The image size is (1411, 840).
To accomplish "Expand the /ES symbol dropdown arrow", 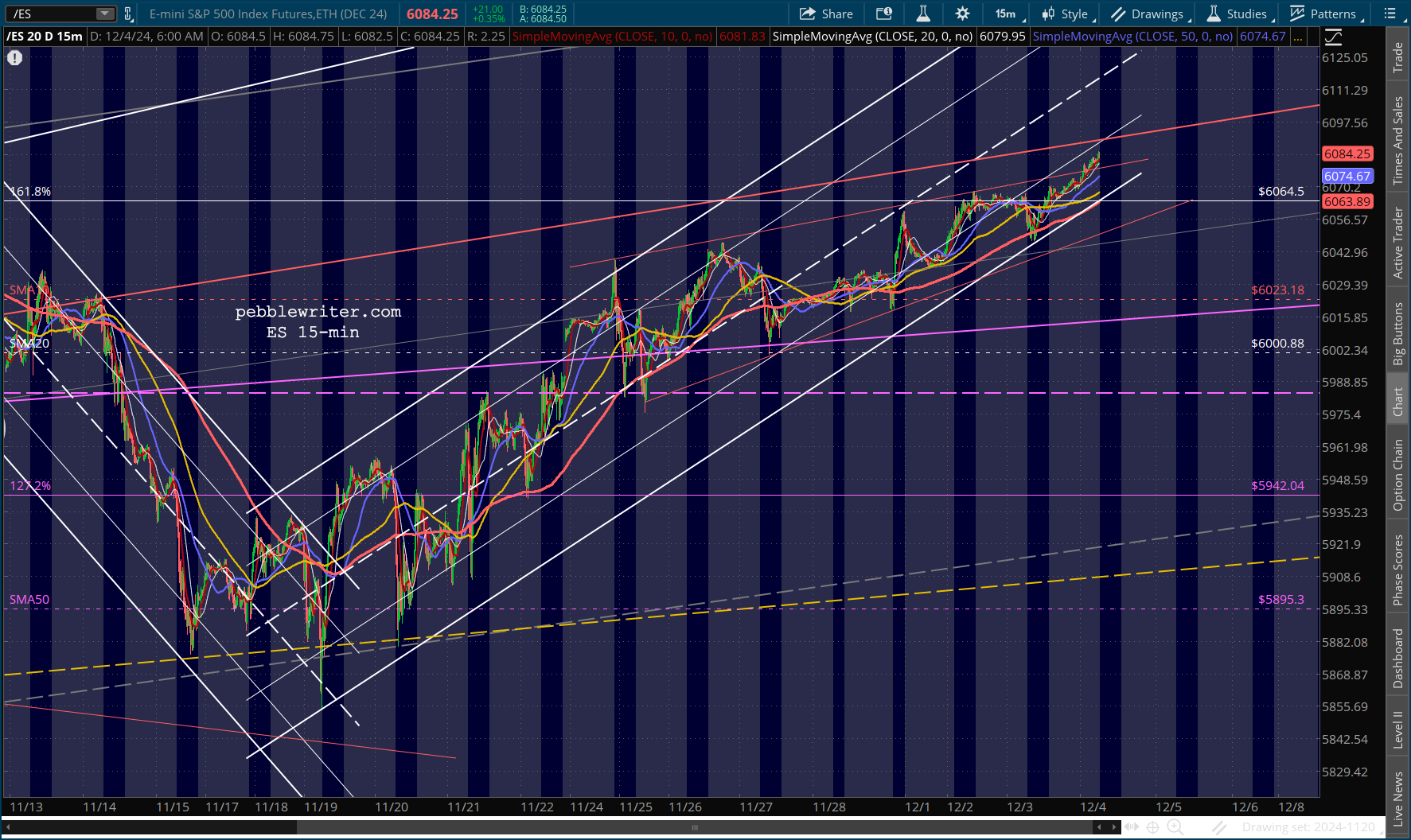I will pos(105,14).
